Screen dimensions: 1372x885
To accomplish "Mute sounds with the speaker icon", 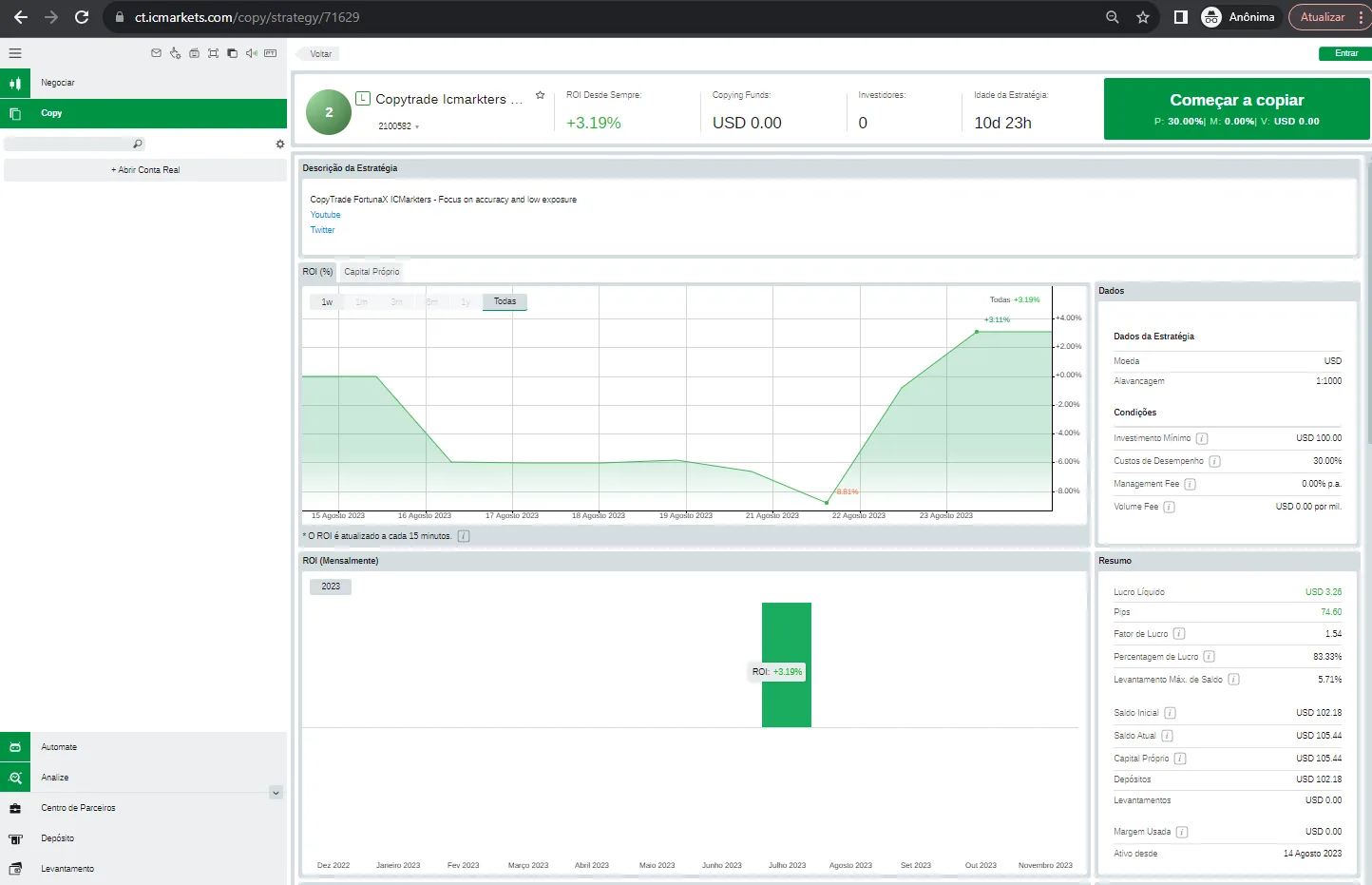I will 252,53.
